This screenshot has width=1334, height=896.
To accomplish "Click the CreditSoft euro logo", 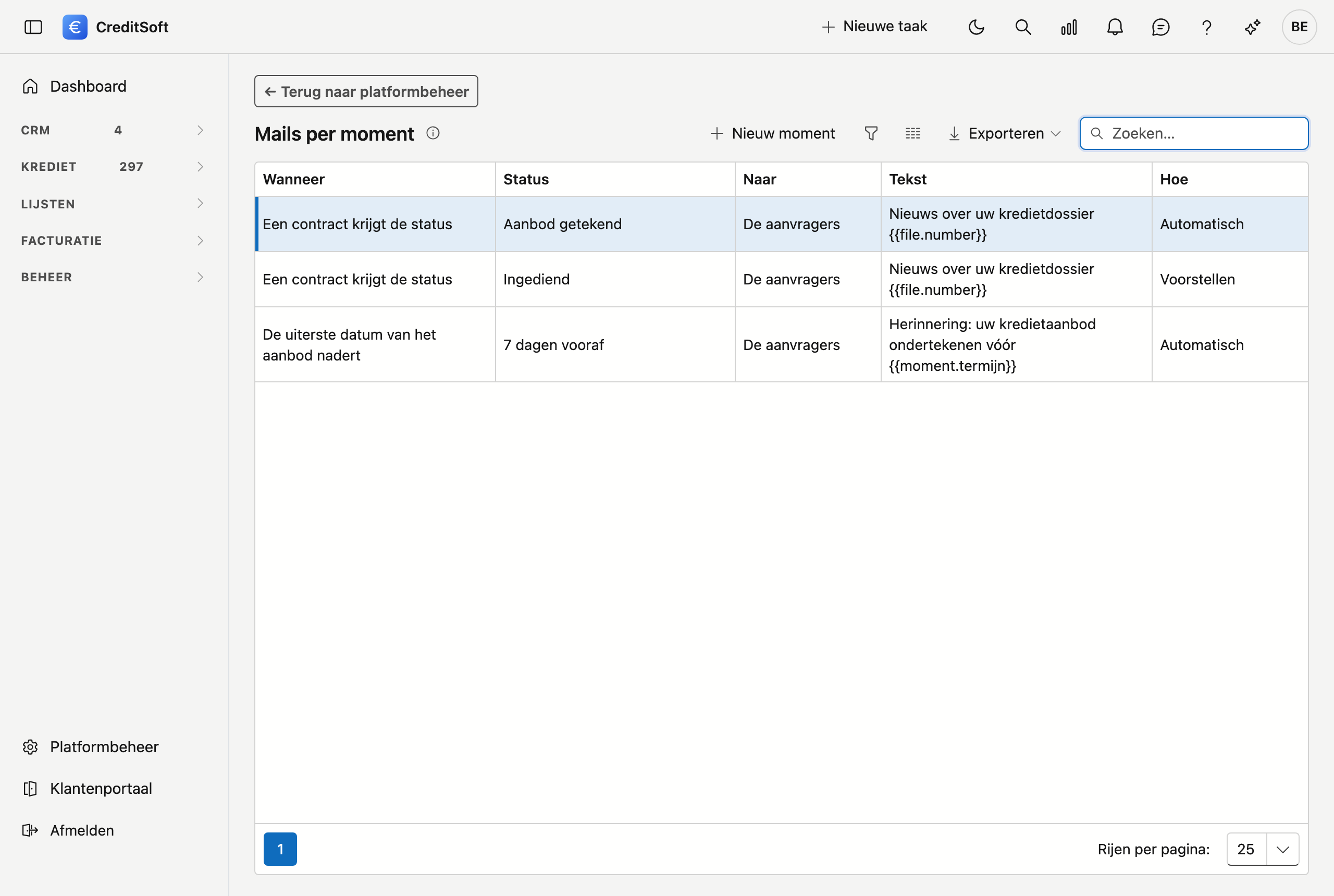I will (x=75, y=27).
